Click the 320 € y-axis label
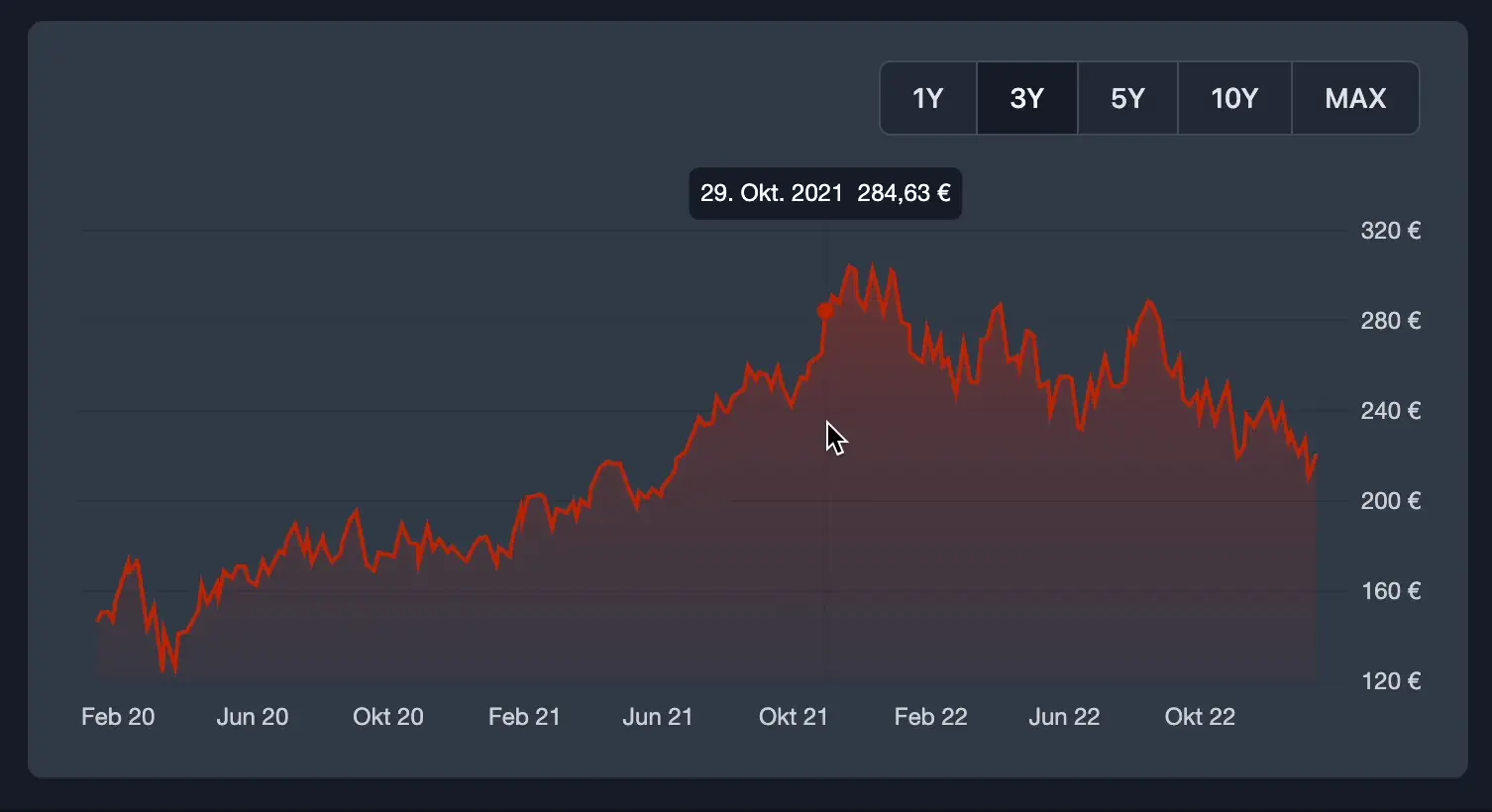The image size is (1492, 812). 1390,231
